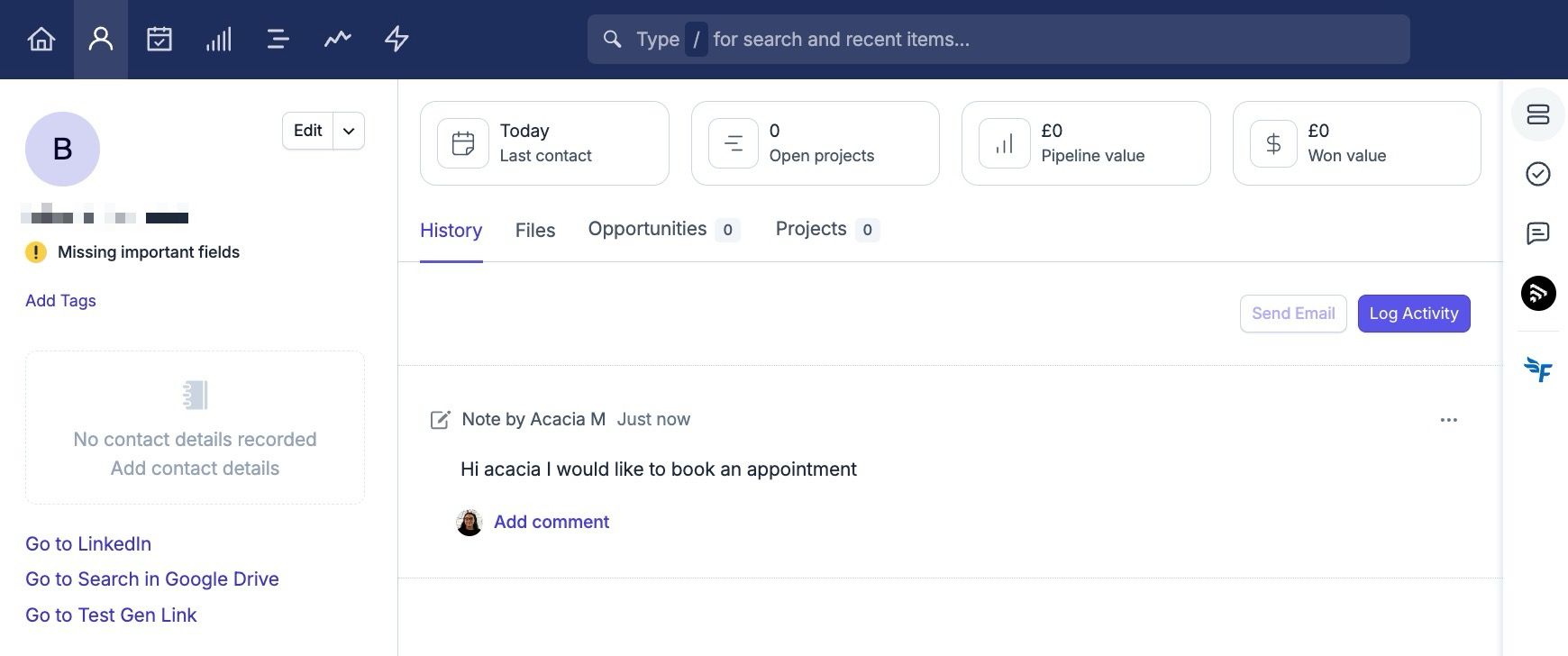Focus the search and recent items field

(x=998, y=39)
